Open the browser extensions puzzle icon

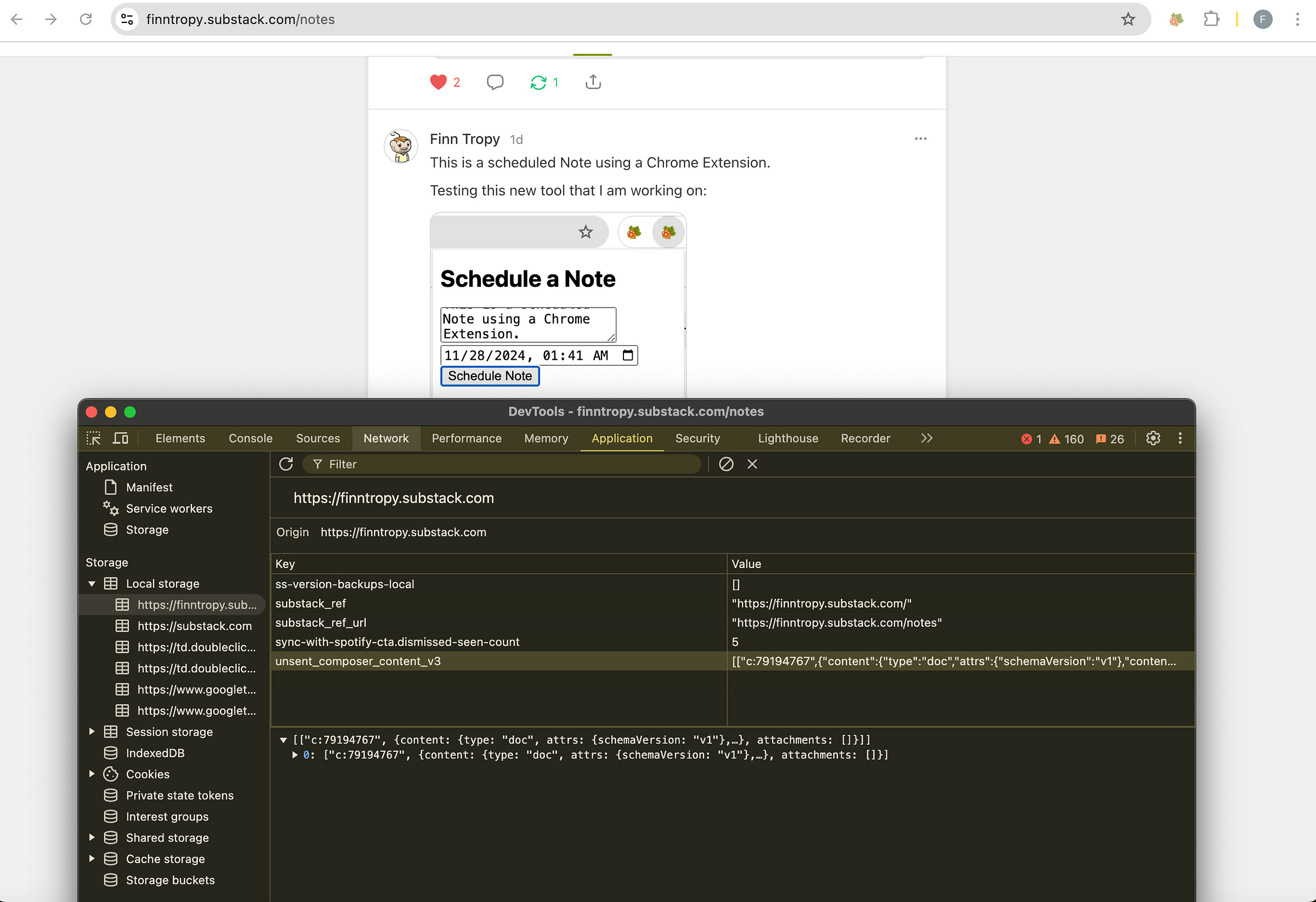click(1212, 19)
